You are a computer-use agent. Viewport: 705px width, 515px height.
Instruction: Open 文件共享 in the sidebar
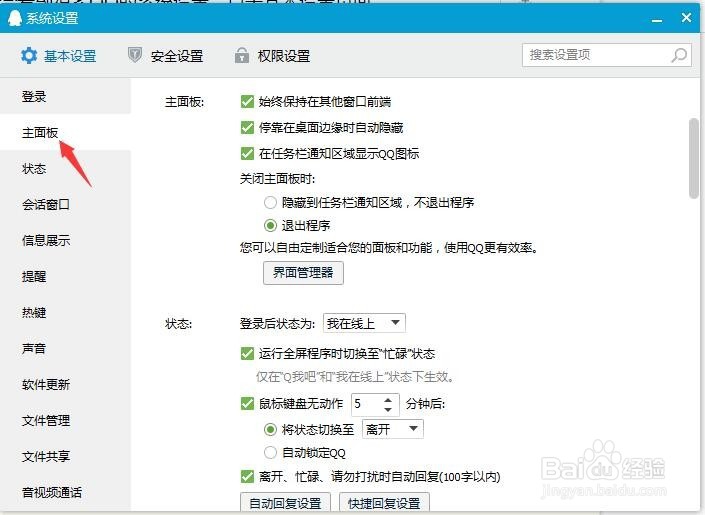pos(65,456)
